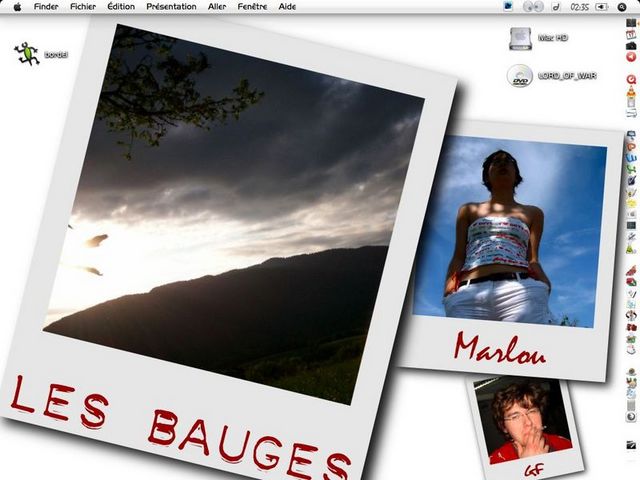Open the Mac HD drive icon
The image size is (640, 480).
coord(520,38)
